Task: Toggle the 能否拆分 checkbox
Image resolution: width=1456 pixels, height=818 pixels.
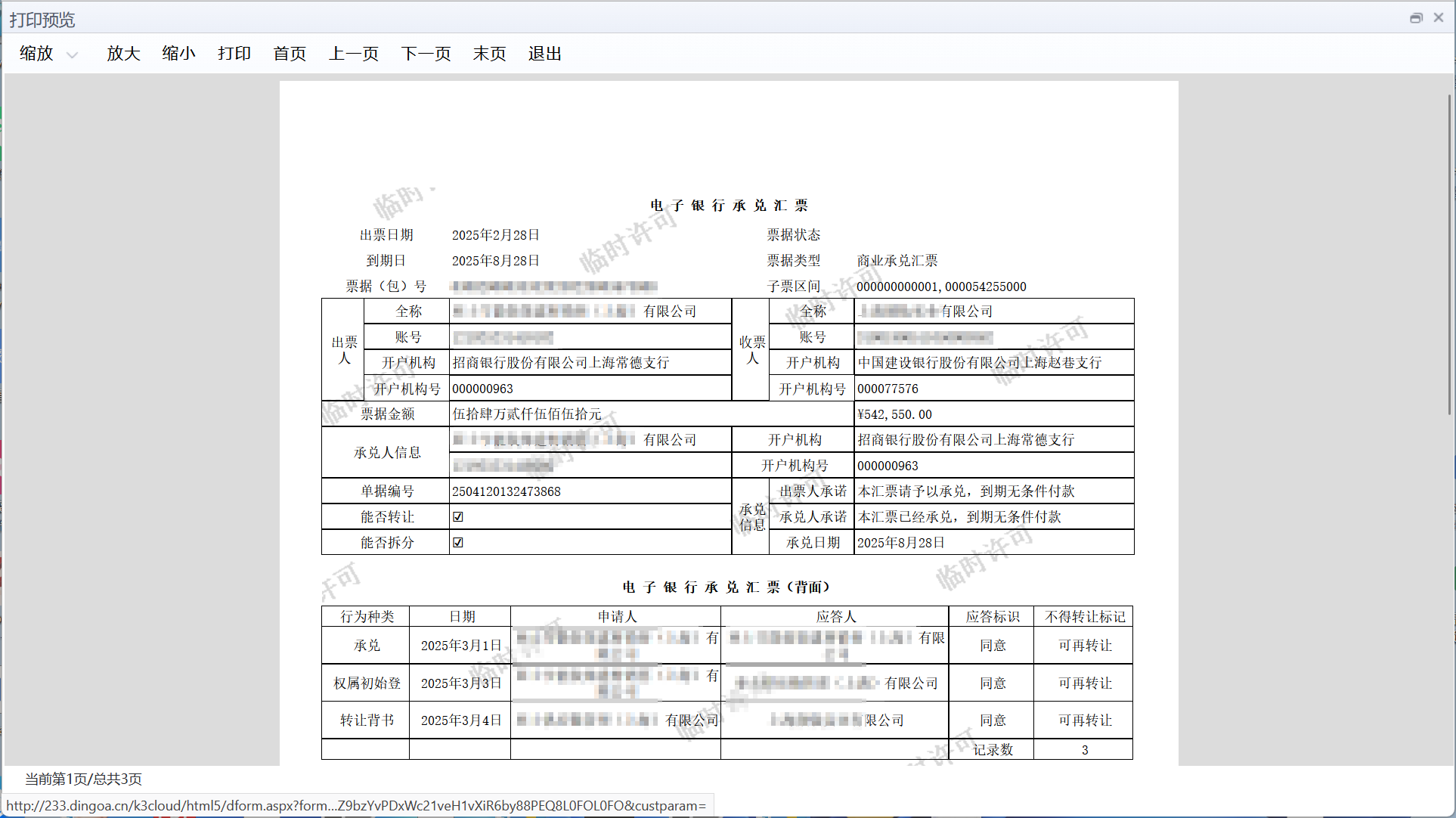Action: pos(458,543)
